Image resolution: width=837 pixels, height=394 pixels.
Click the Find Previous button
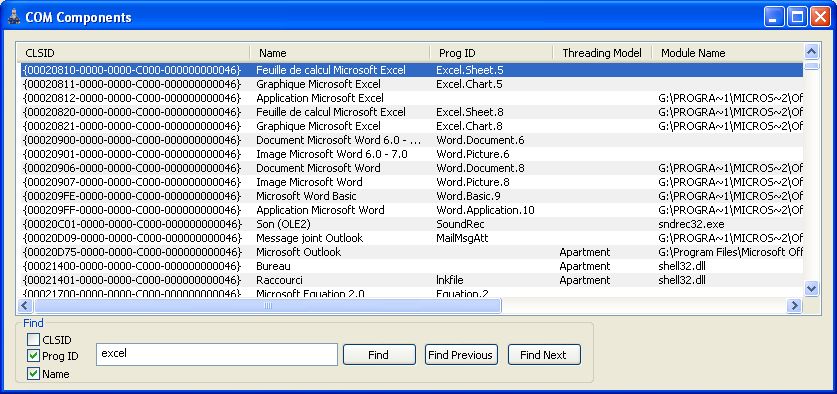(x=461, y=354)
